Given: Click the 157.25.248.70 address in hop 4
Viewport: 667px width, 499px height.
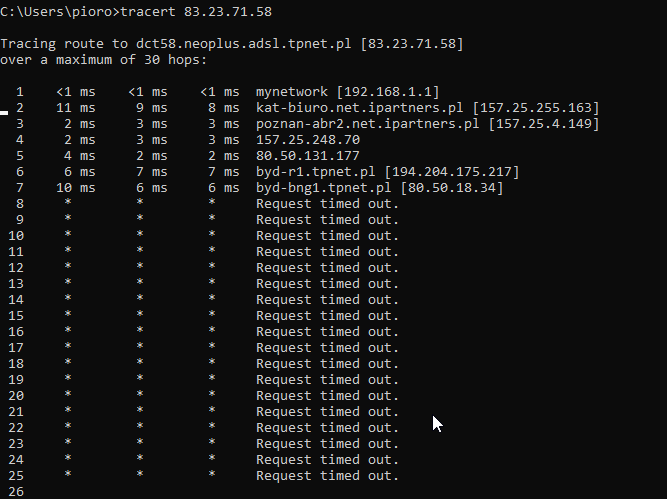Looking at the screenshot, I should pos(308,140).
